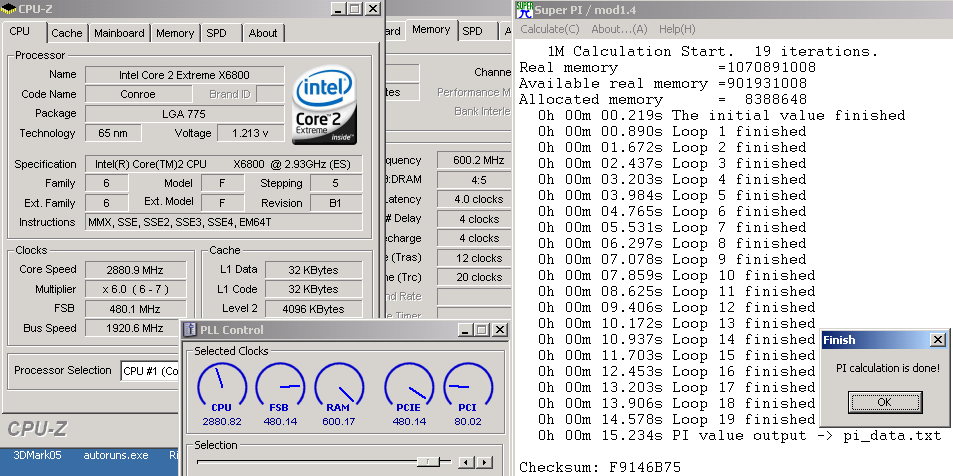Click the Intel Core 2 Extreme logo
The height and width of the screenshot is (476, 953).
point(324,105)
